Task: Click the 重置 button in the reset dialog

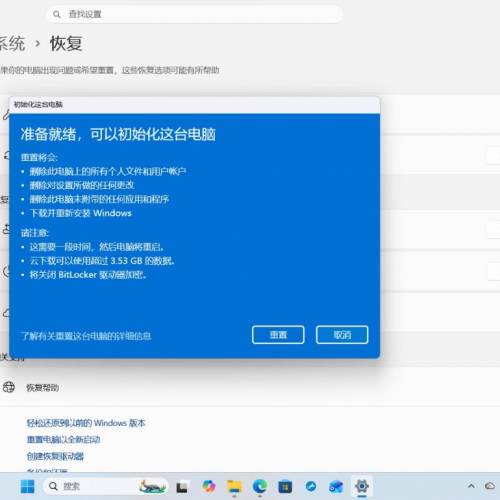Action: pos(278,335)
